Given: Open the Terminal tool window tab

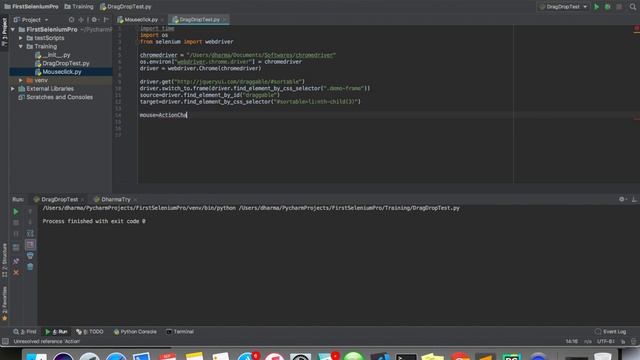Looking at the screenshot, I should point(180,332).
